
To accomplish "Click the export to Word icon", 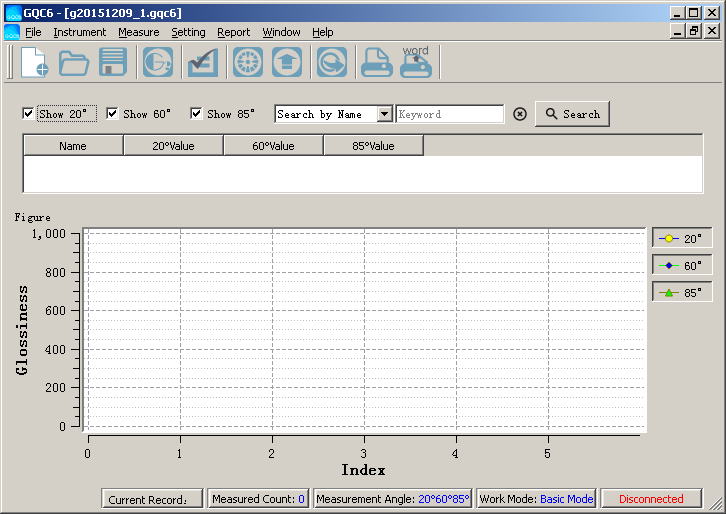I will point(415,62).
